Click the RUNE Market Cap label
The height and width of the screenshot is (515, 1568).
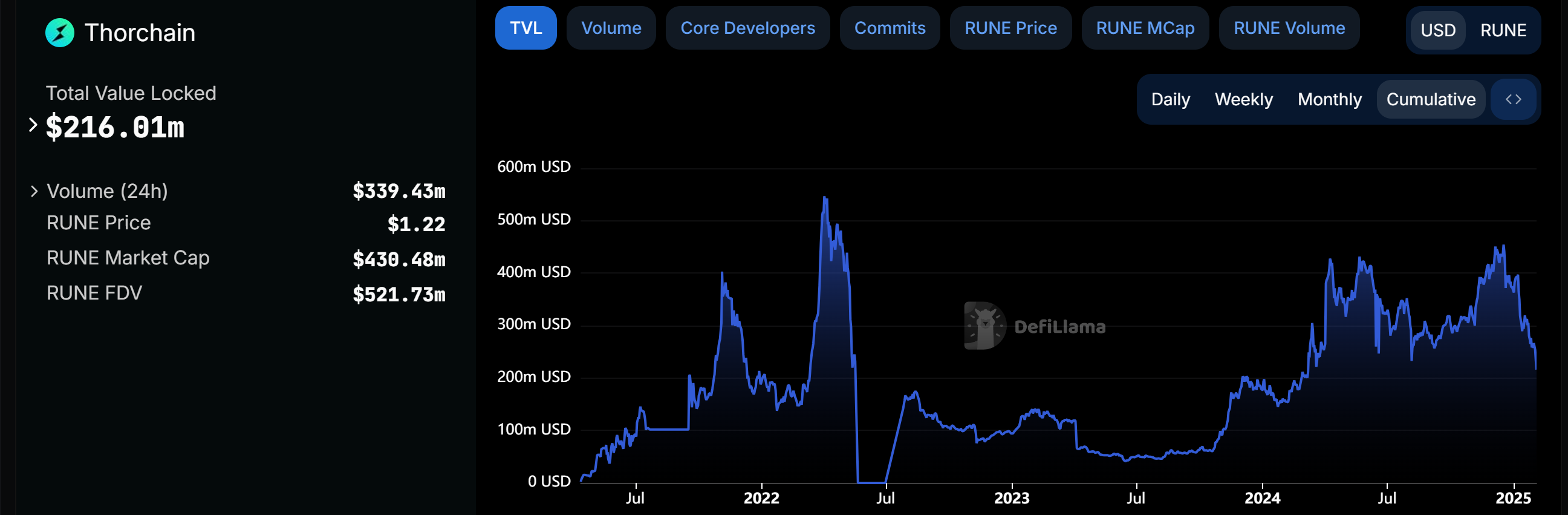[x=128, y=258]
